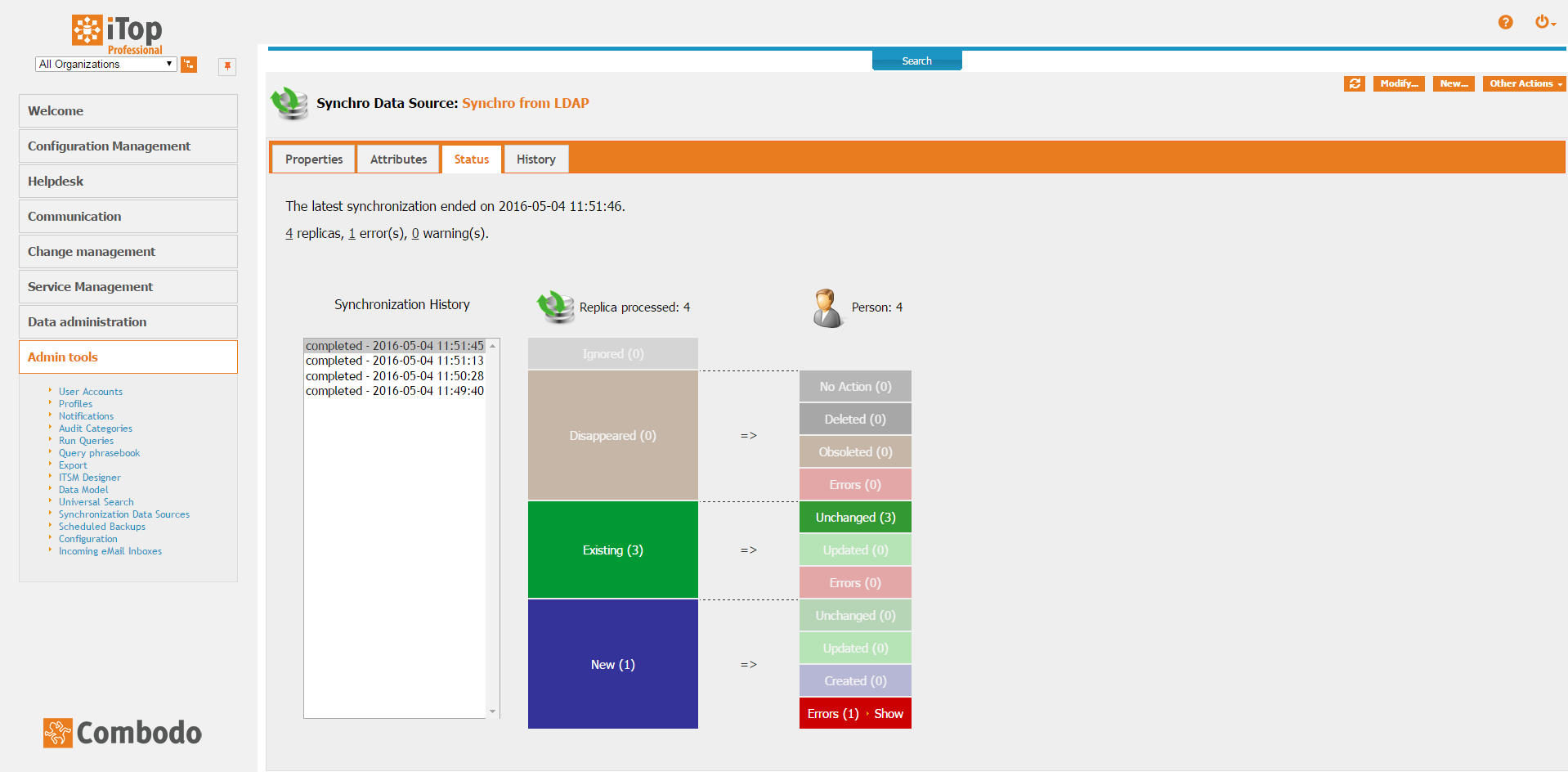
Task: Switch to the Attributes tab
Action: tap(398, 159)
